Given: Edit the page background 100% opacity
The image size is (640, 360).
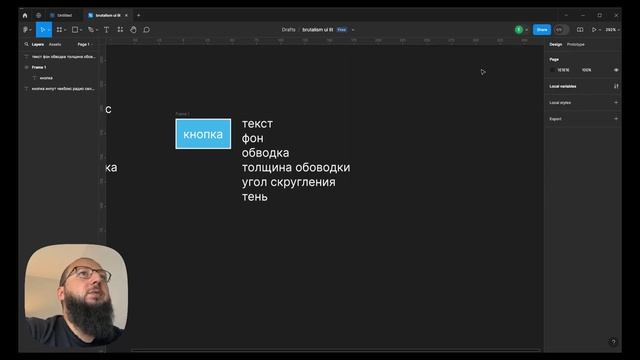Looking at the screenshot, I should 587,70.
